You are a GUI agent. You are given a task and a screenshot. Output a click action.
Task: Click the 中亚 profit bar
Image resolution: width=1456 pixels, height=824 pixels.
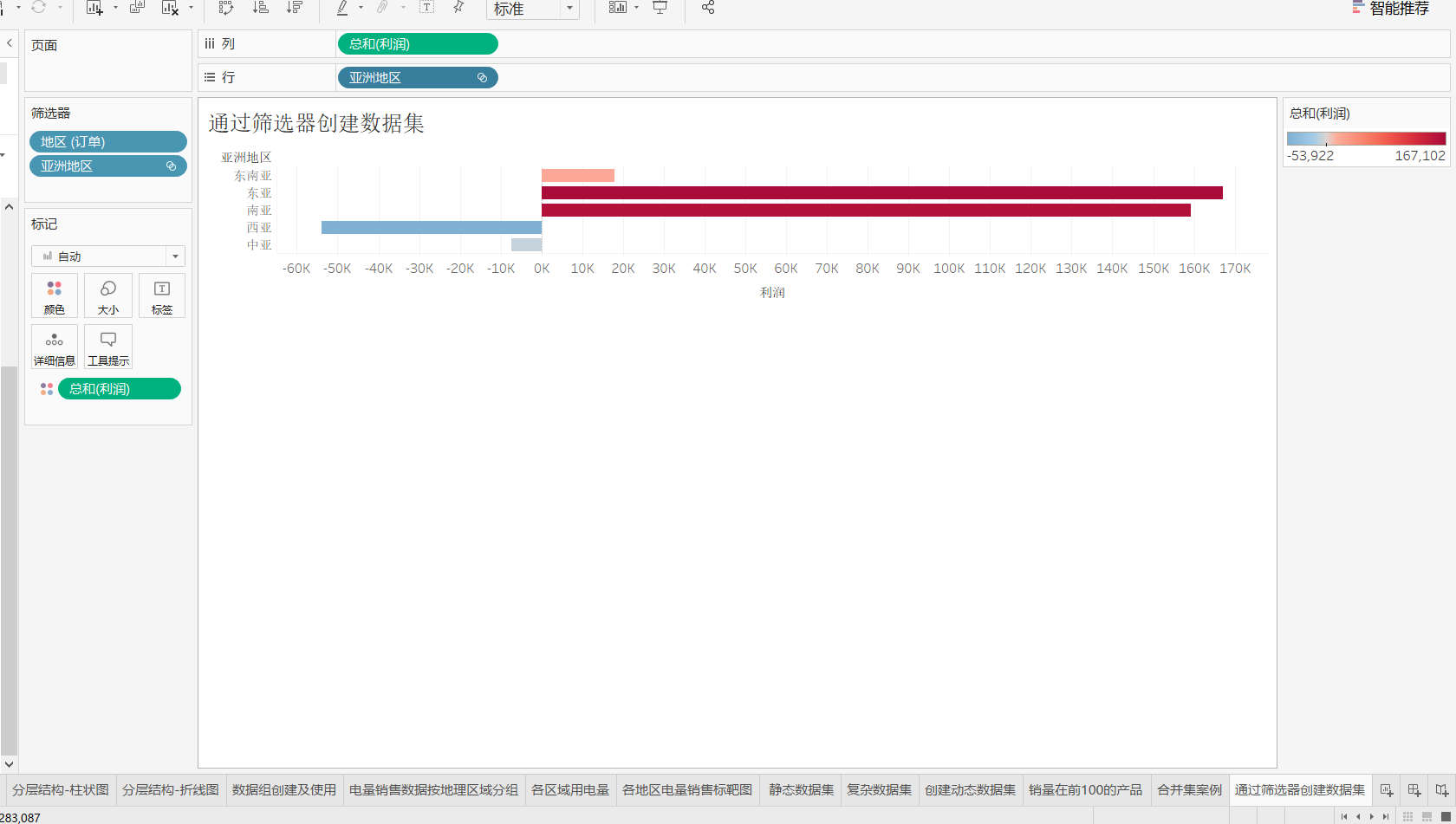click(x=526, y=244)
